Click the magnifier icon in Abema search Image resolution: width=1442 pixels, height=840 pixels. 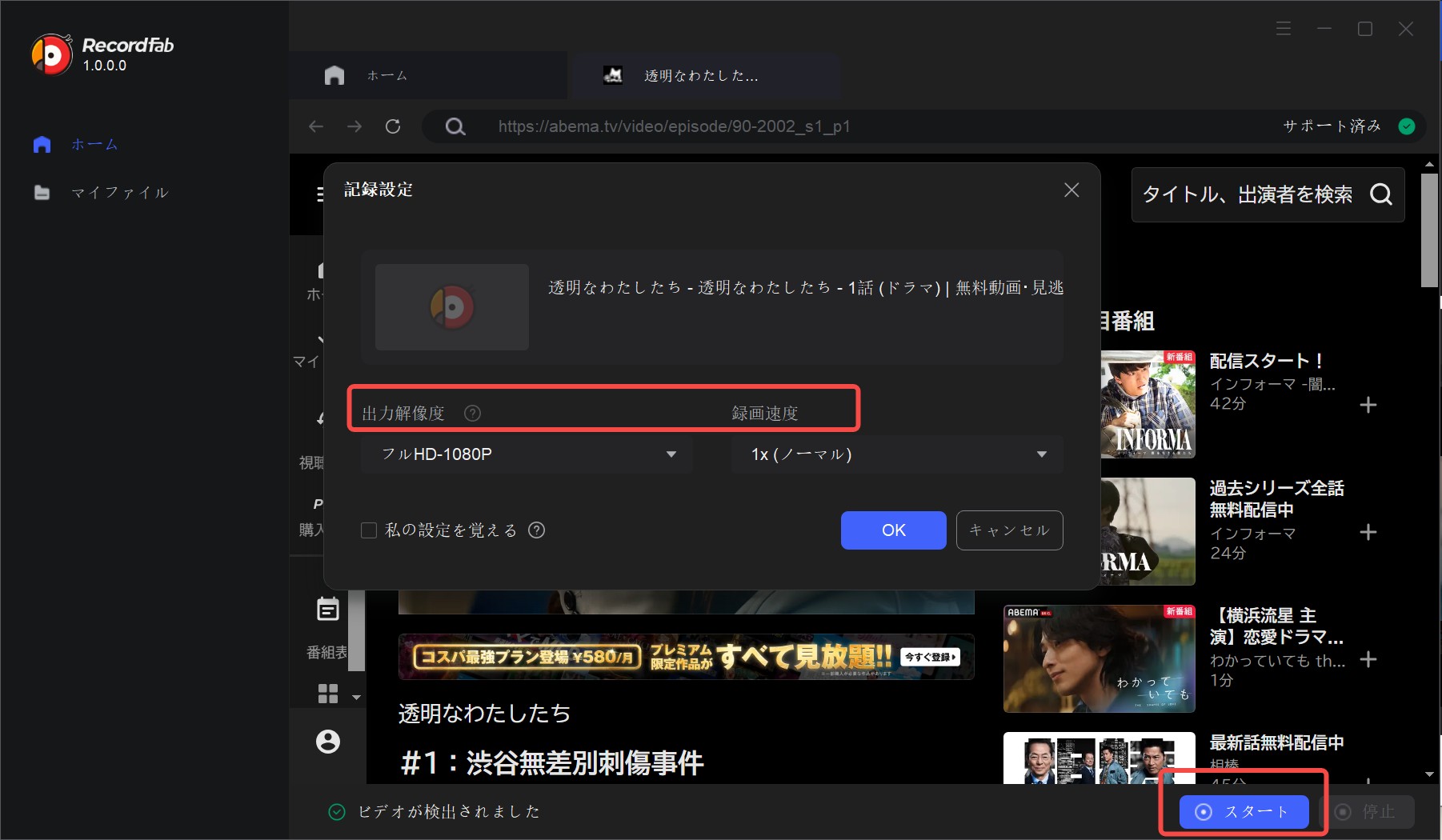(1381, 194)
